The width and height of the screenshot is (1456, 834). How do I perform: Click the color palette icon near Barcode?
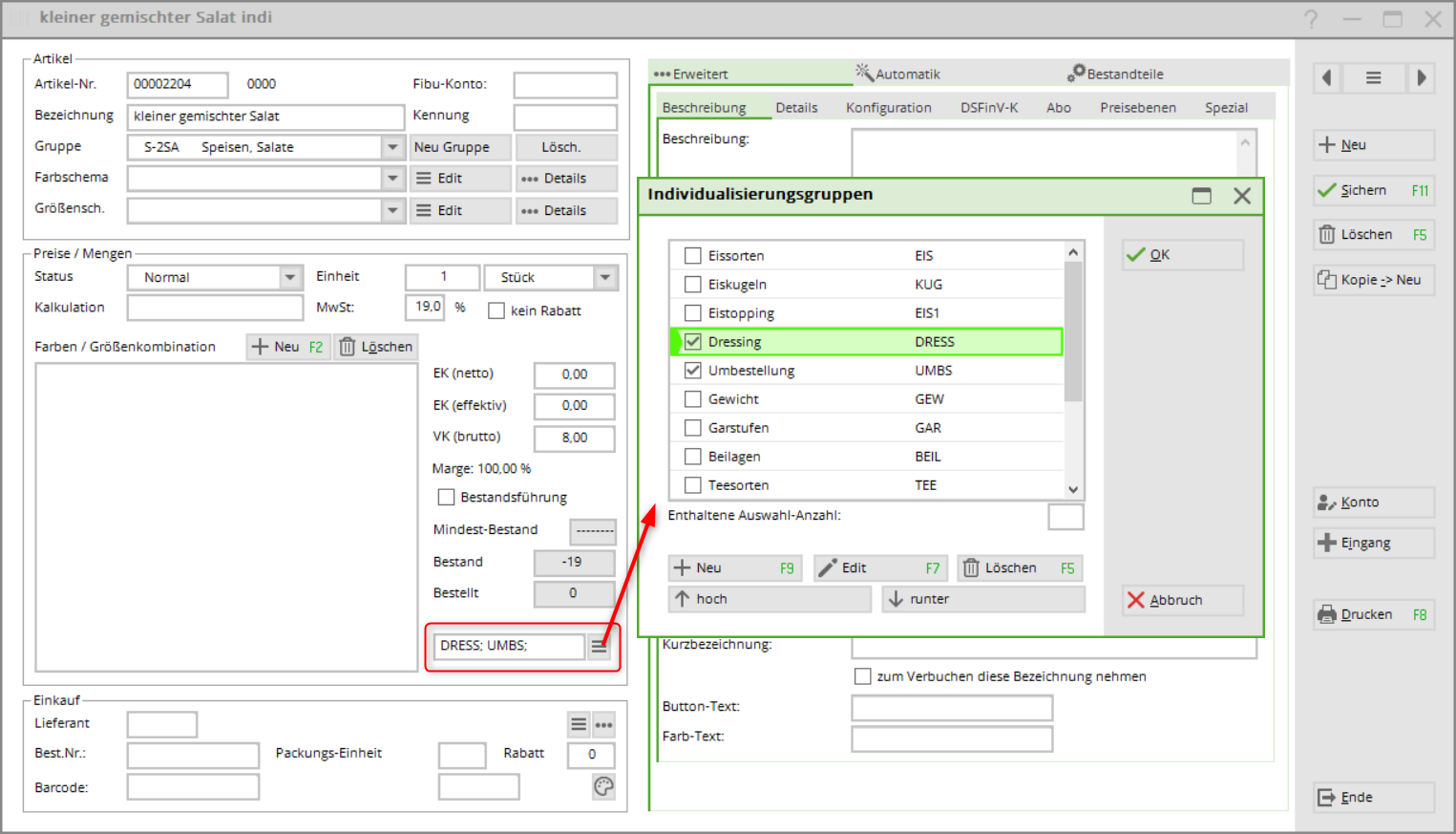click(x=603, y=786)
